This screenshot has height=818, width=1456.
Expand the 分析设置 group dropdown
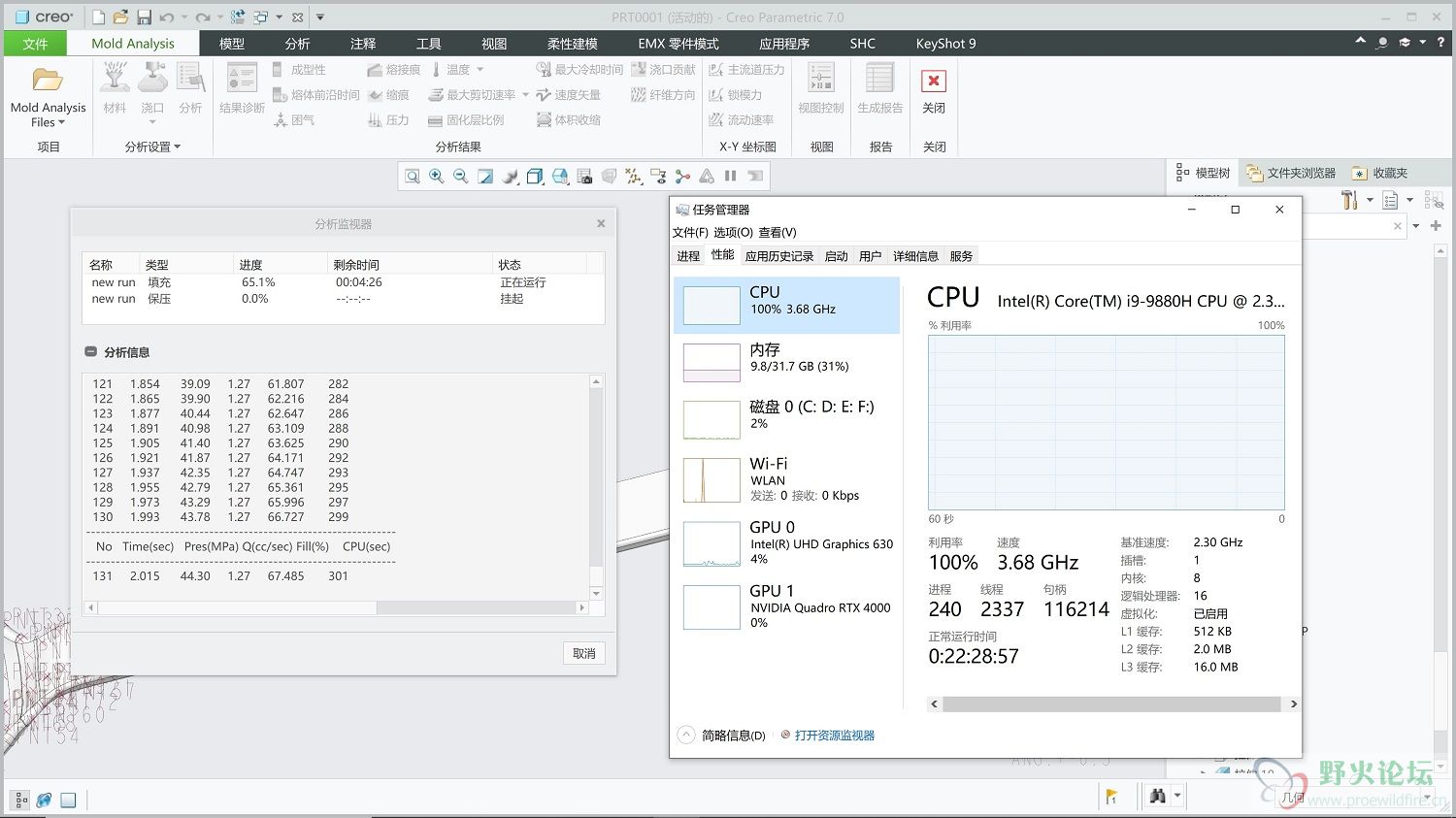click(x=152, y=147)
